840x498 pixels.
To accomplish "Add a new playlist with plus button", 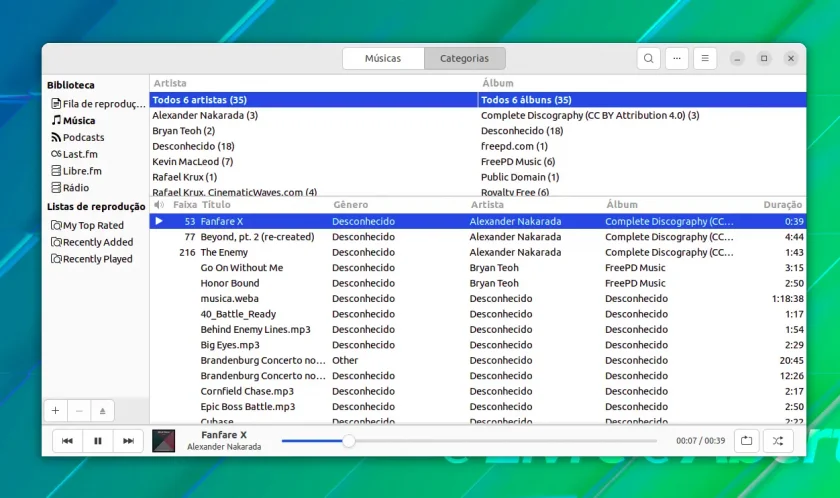I will pos(55,411).
